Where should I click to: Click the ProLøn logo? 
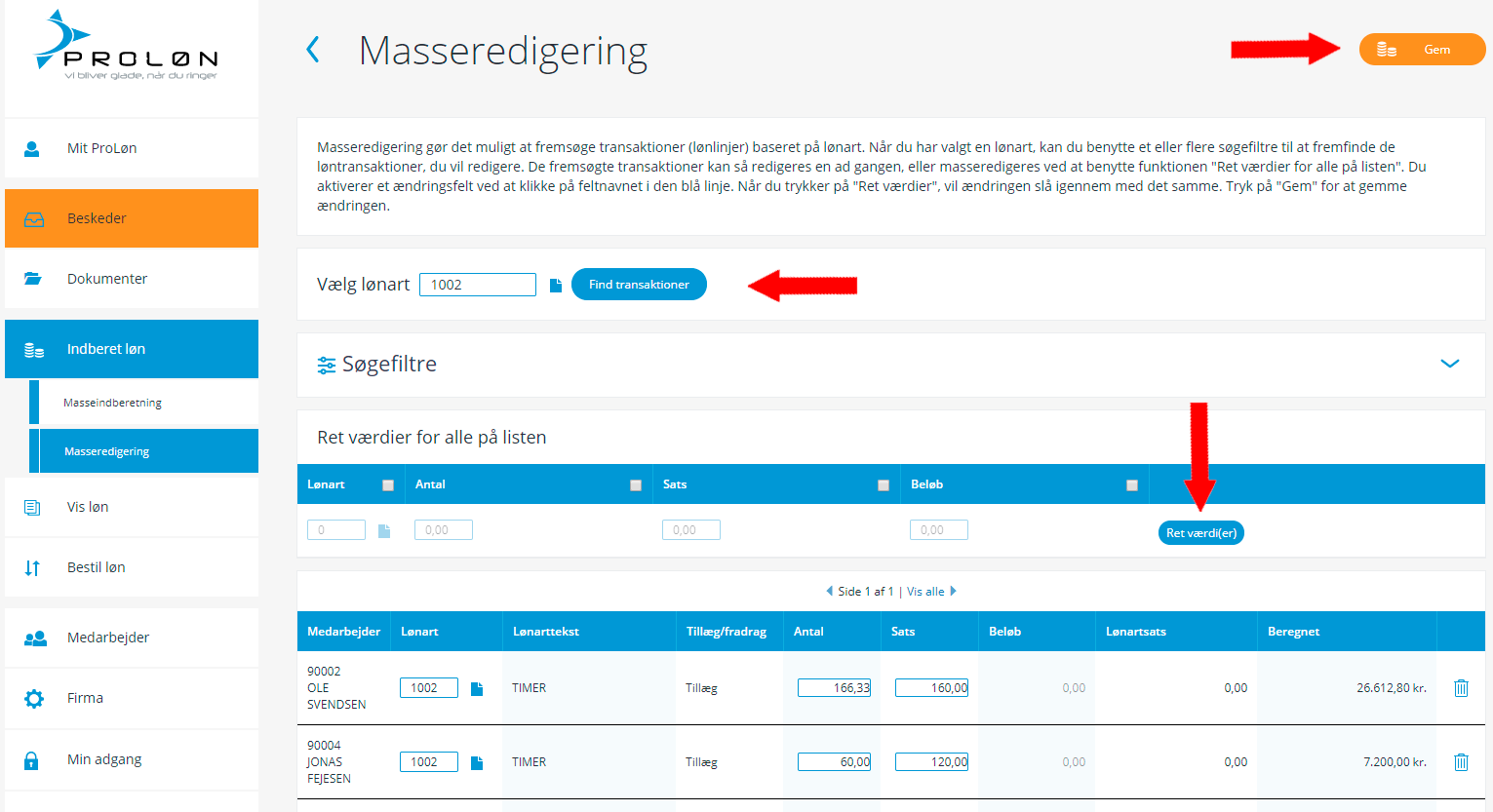(x=127, y=47)
